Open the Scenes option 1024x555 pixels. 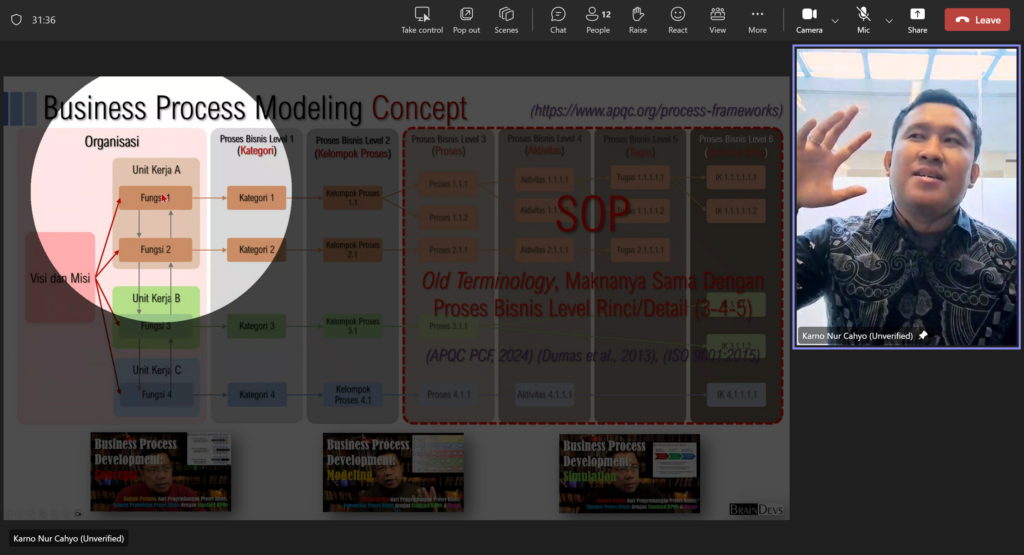[x=506, y=19]
